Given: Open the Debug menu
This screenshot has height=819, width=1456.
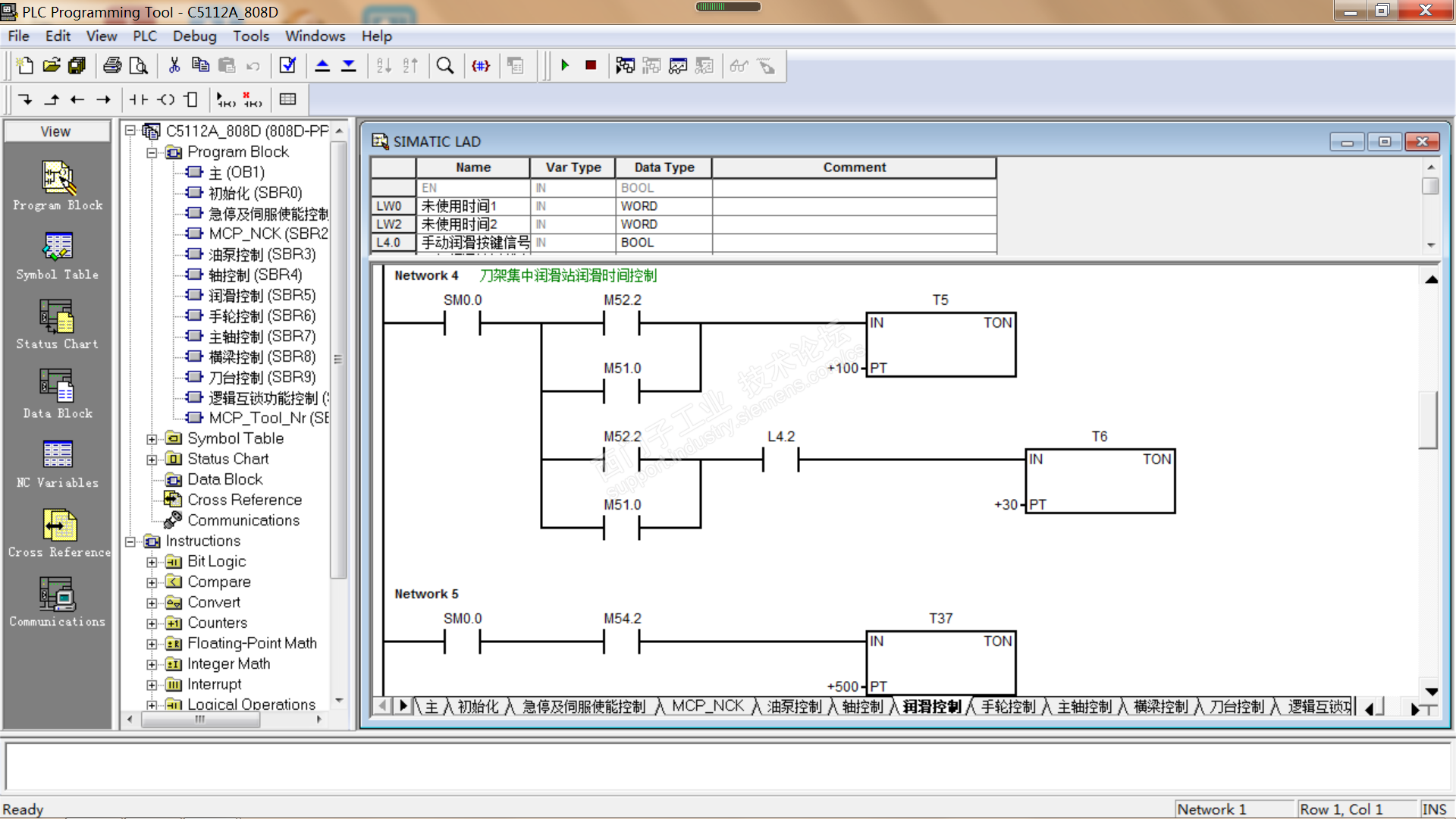Looking at the screenshot, I should 194,36.
